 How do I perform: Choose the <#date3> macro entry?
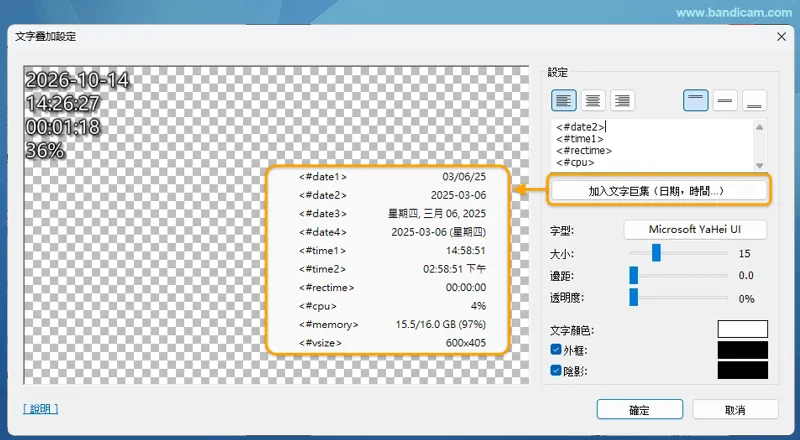392,213
